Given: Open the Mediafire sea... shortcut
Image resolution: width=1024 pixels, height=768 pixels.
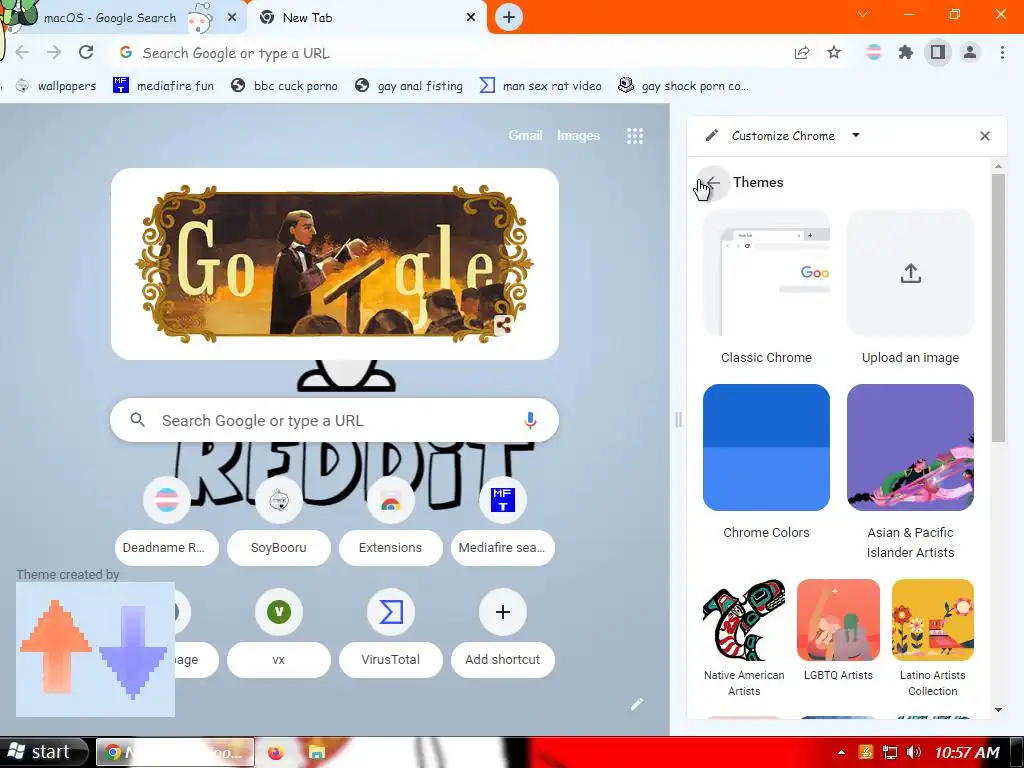Looking at the screenshot, I should [x=502, y=521].
